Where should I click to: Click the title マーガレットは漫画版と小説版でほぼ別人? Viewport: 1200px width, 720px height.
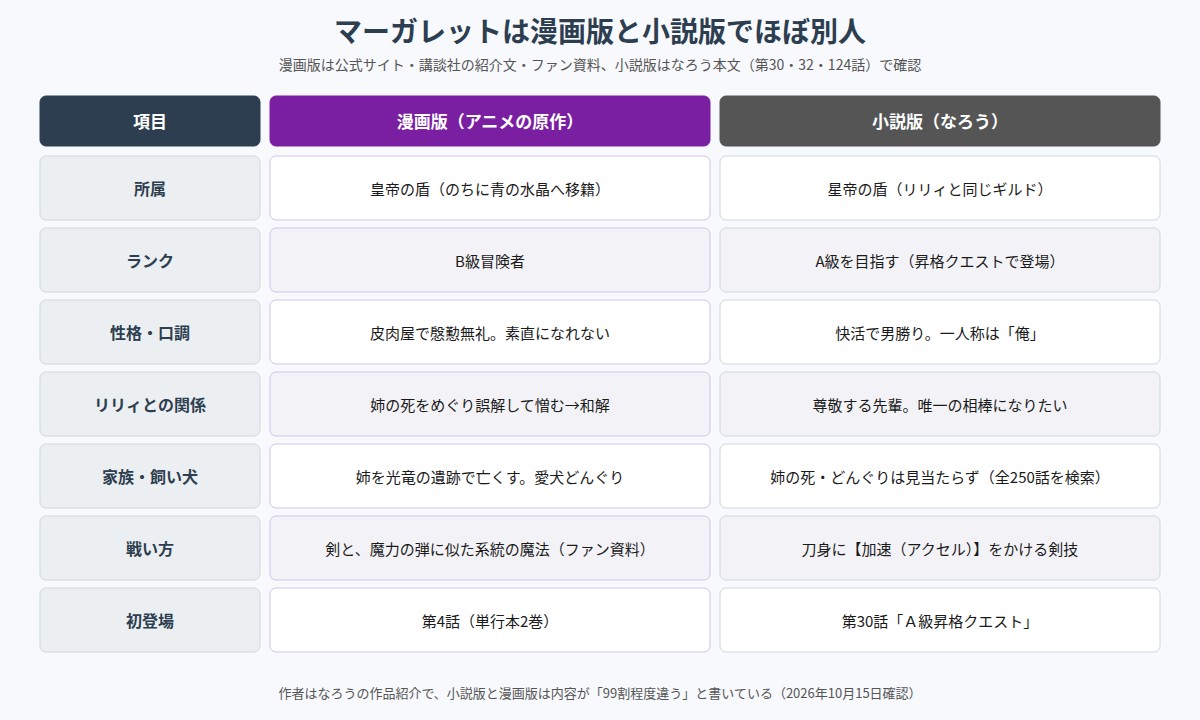coord(600,31)
